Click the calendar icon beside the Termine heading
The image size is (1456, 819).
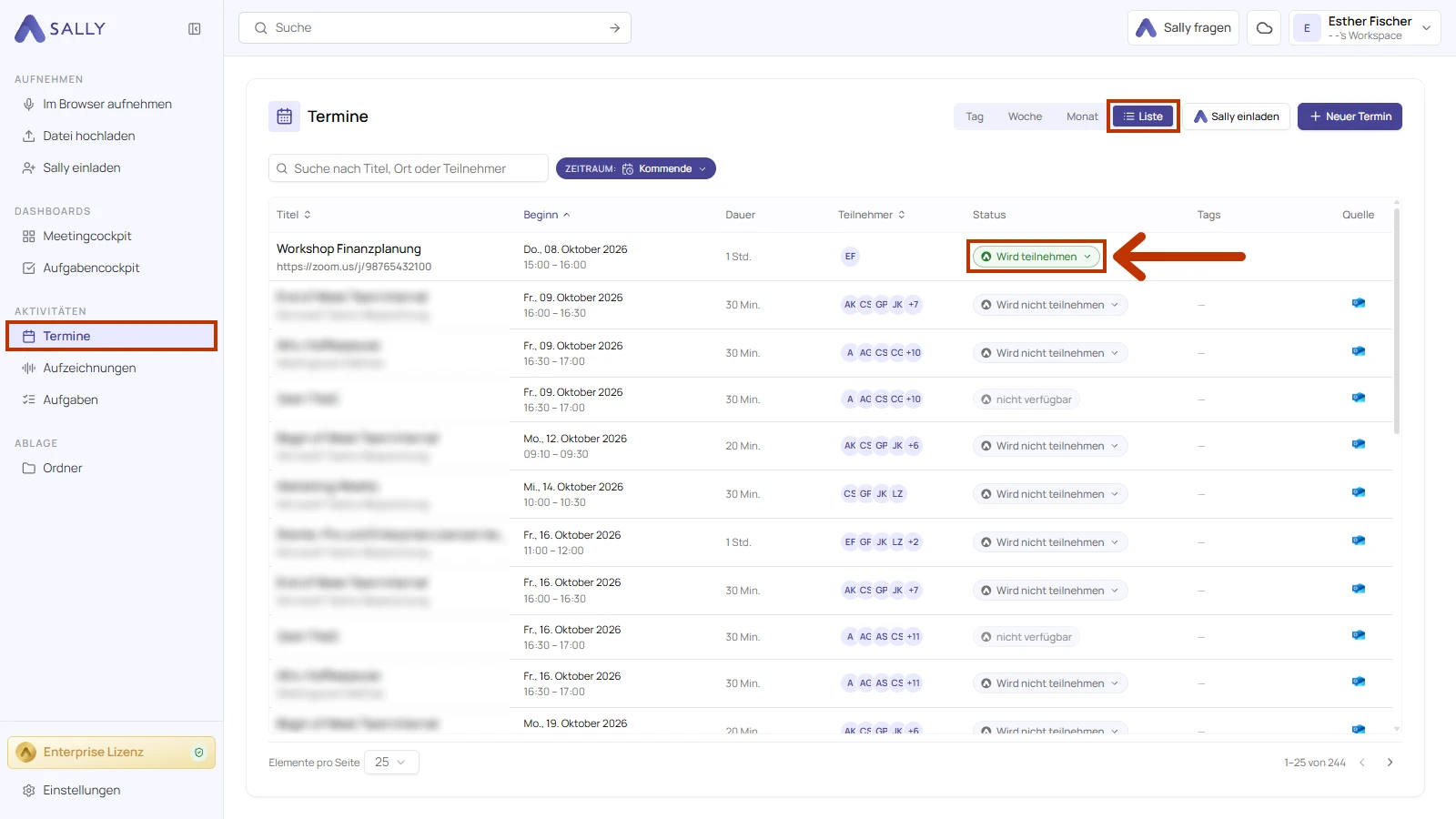click(x=284, y=116)
